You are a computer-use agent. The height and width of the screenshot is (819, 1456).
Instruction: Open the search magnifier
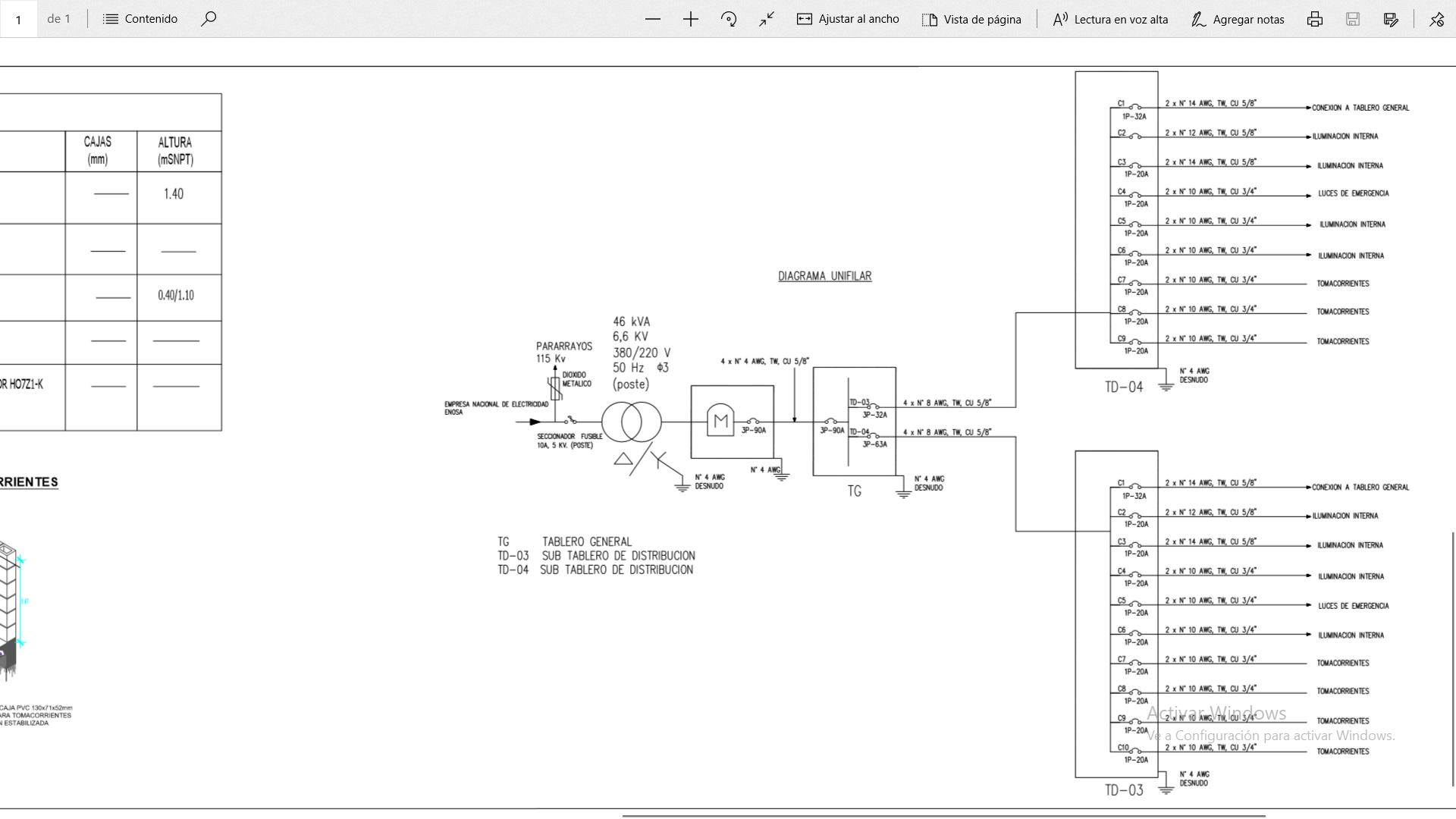coord(209,19)
